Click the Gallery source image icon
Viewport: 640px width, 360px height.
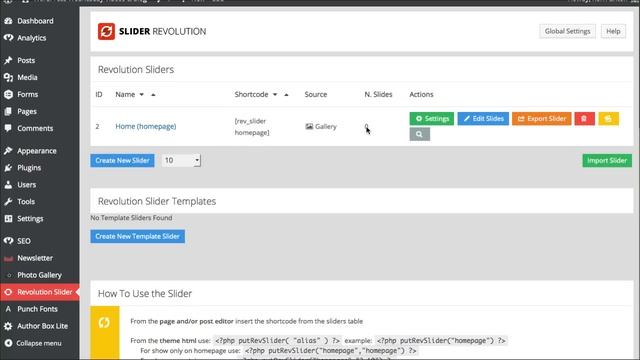(309, 127)
